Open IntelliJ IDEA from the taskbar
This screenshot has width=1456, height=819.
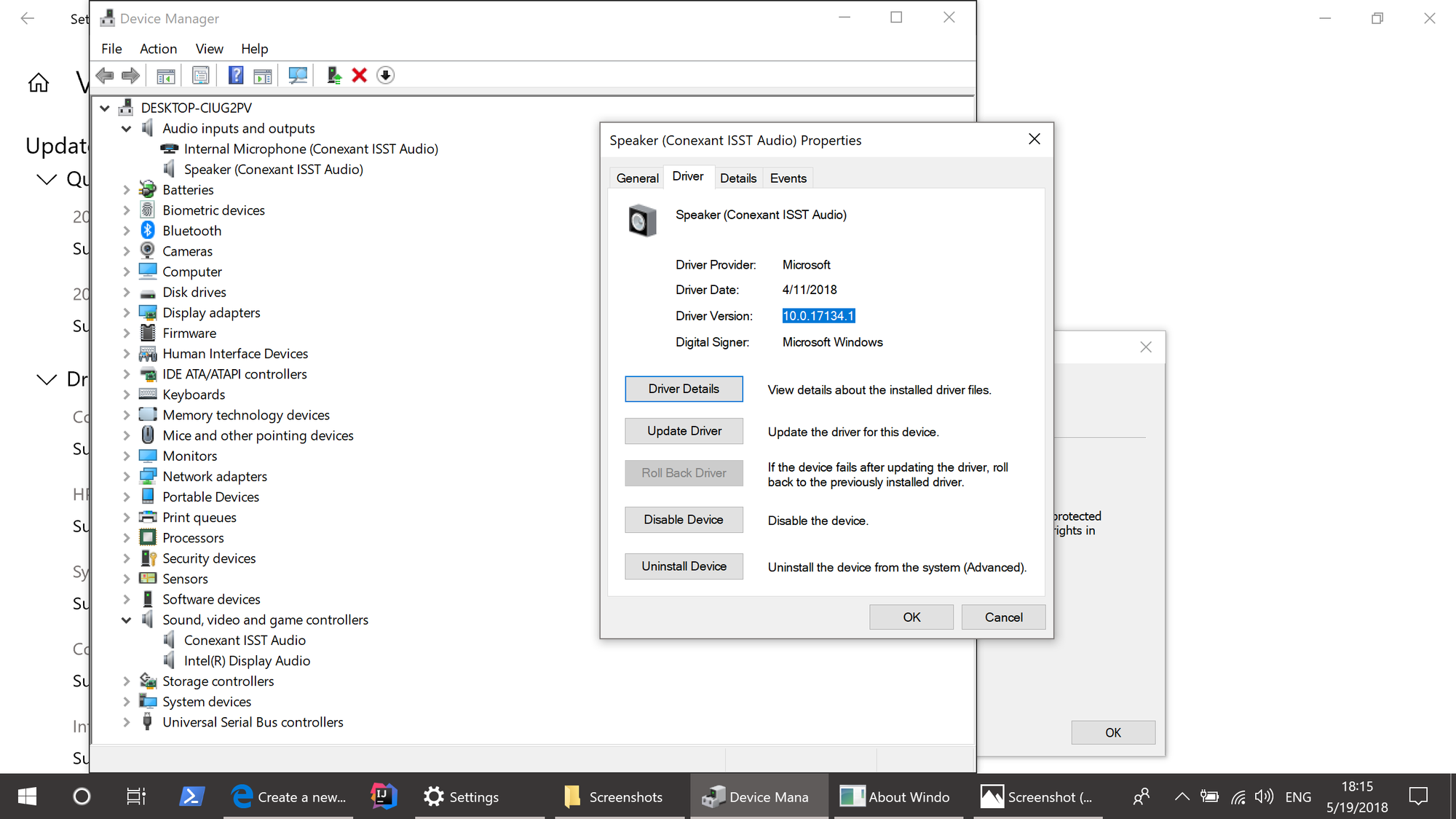click(384, 796)
